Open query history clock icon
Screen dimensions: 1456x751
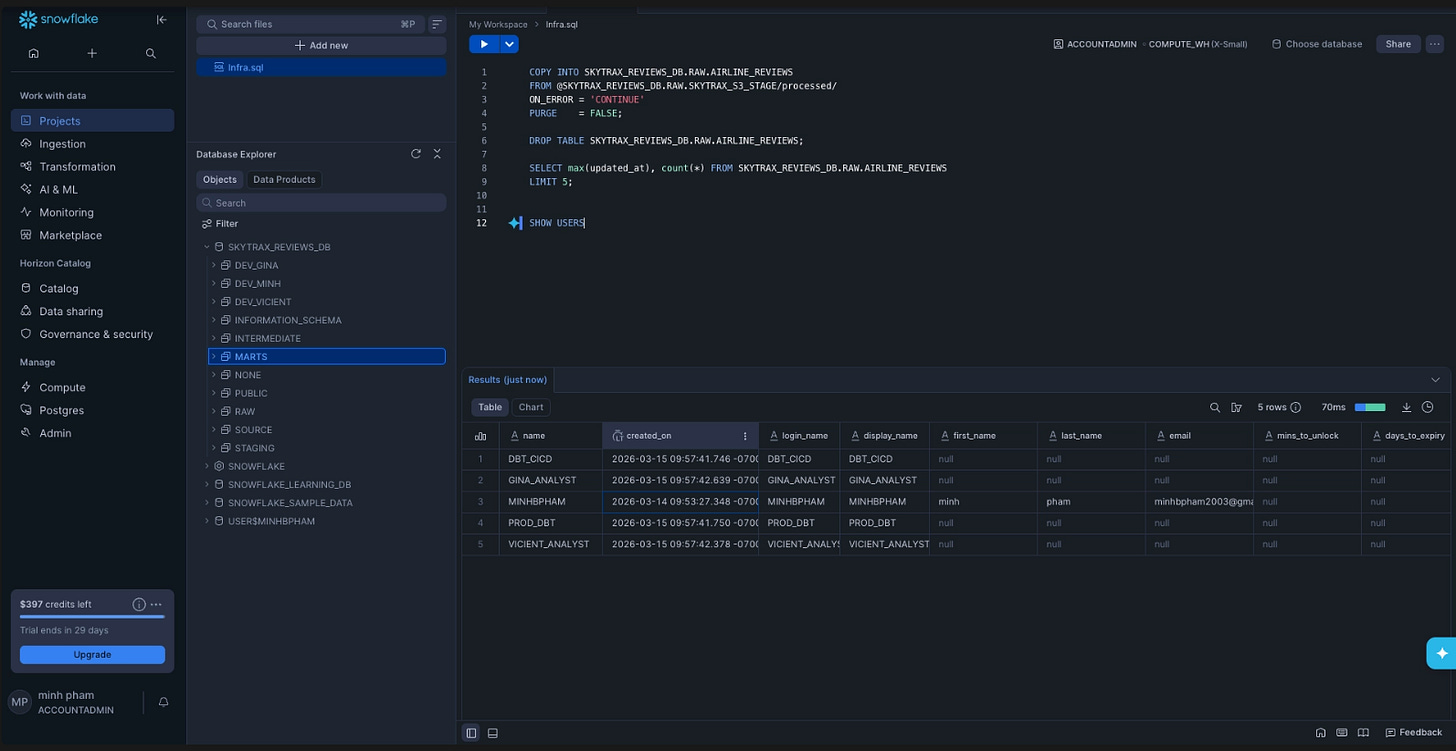(x=1428, y=407)
